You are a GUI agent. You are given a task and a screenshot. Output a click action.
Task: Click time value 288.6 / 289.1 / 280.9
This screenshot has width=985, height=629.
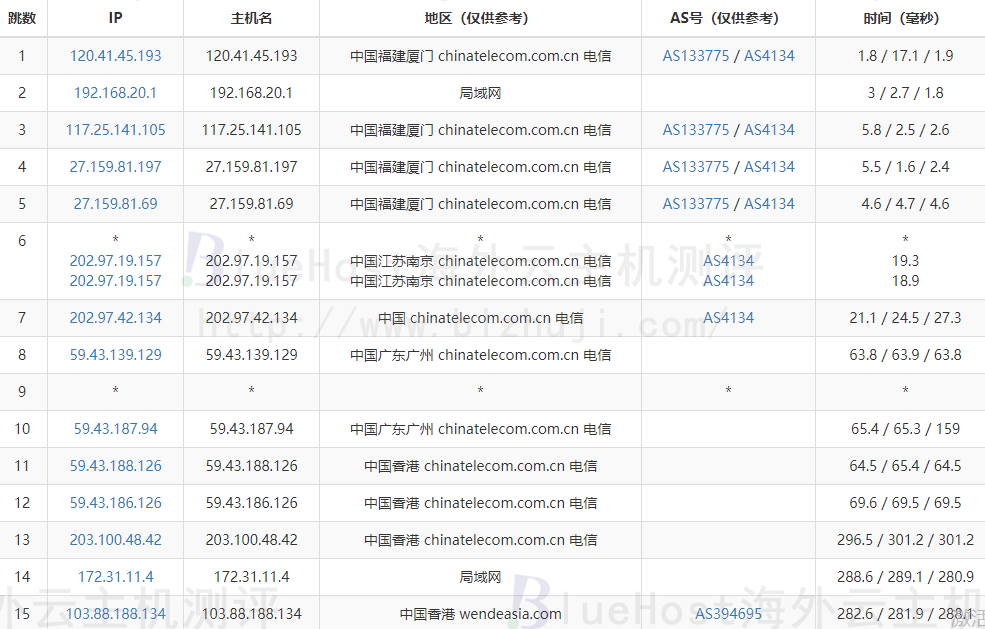point(905,577)
